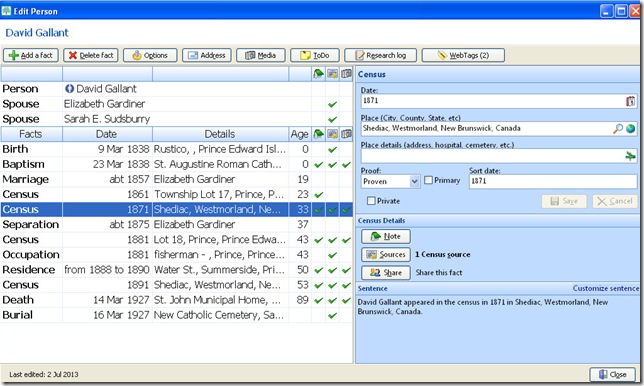Click the Customize sentence link
The height and width of the screenshot is (386, 644).
click(606, 288)
